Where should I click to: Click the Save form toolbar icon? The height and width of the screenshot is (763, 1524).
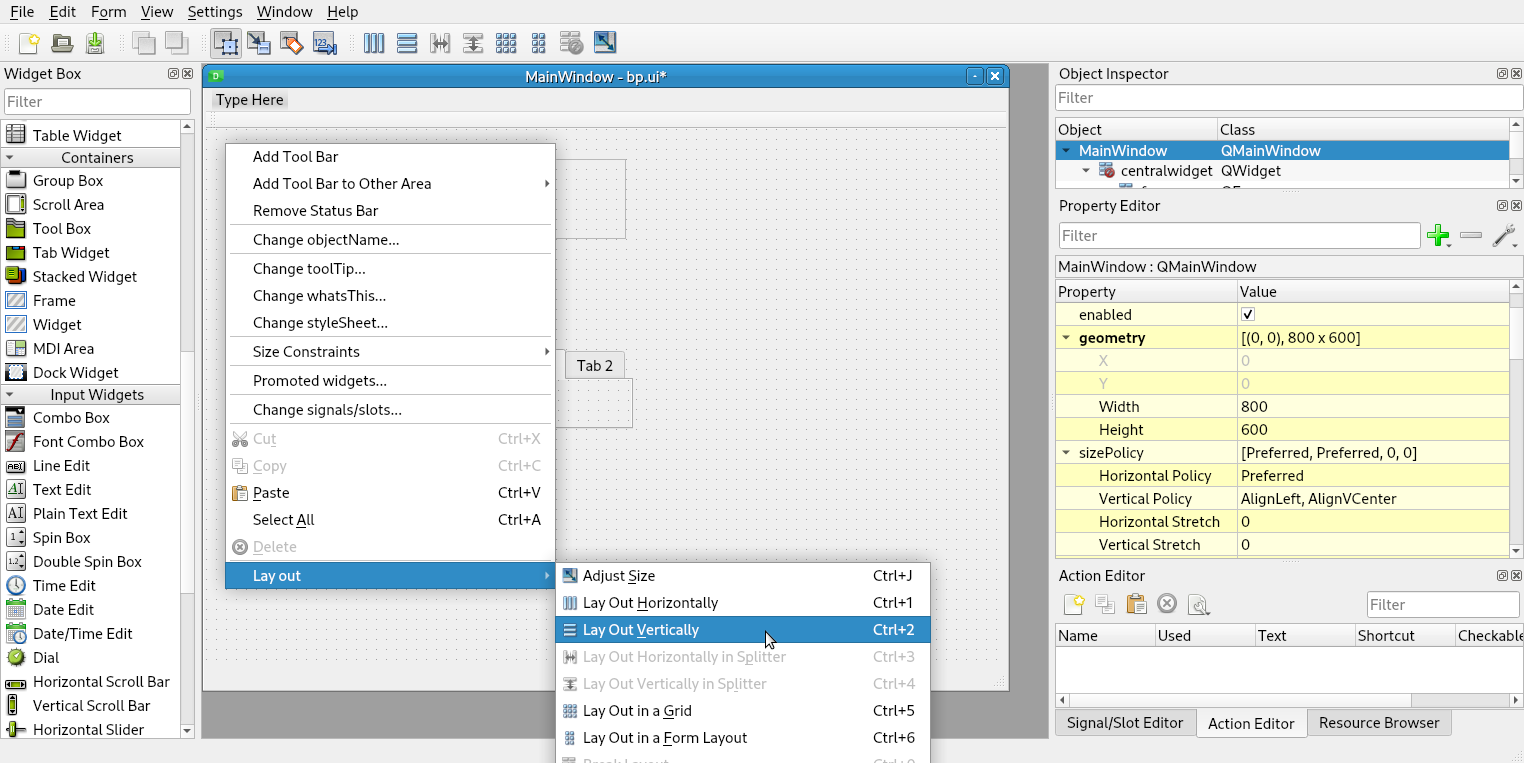(95, 43)
